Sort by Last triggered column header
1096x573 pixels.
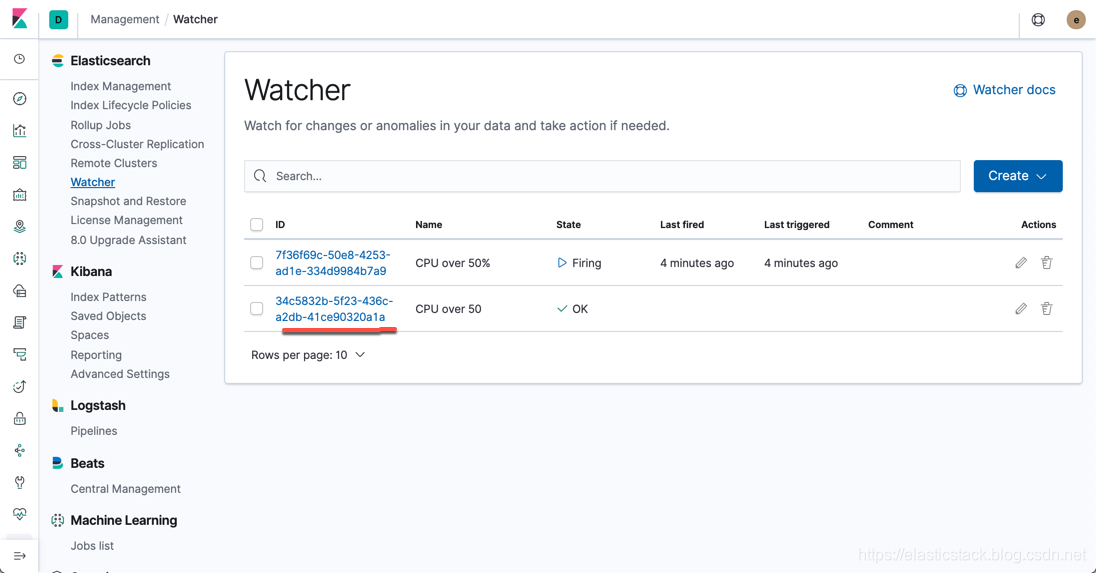pos(797,224)
